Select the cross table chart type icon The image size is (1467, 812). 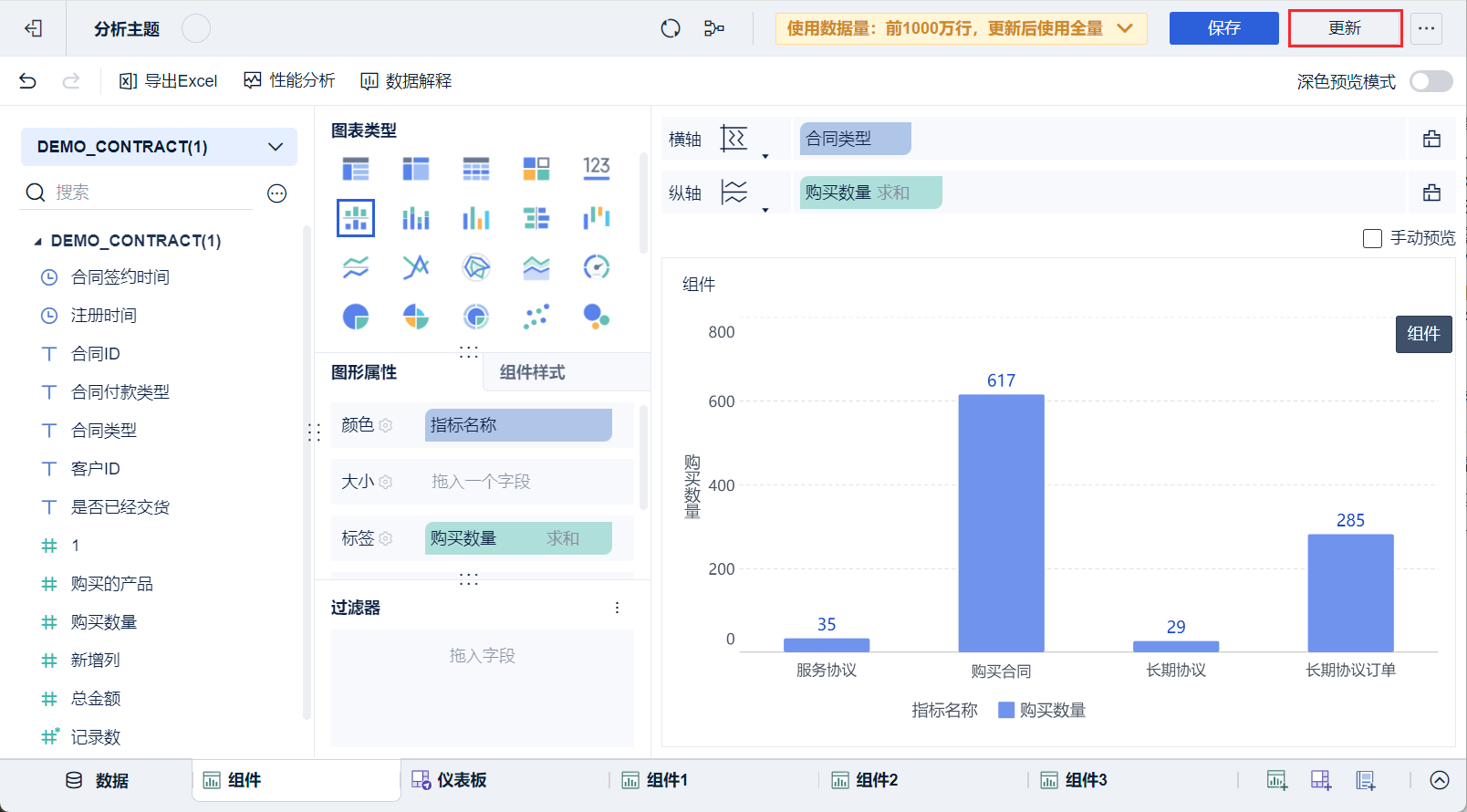coord(416,169)
